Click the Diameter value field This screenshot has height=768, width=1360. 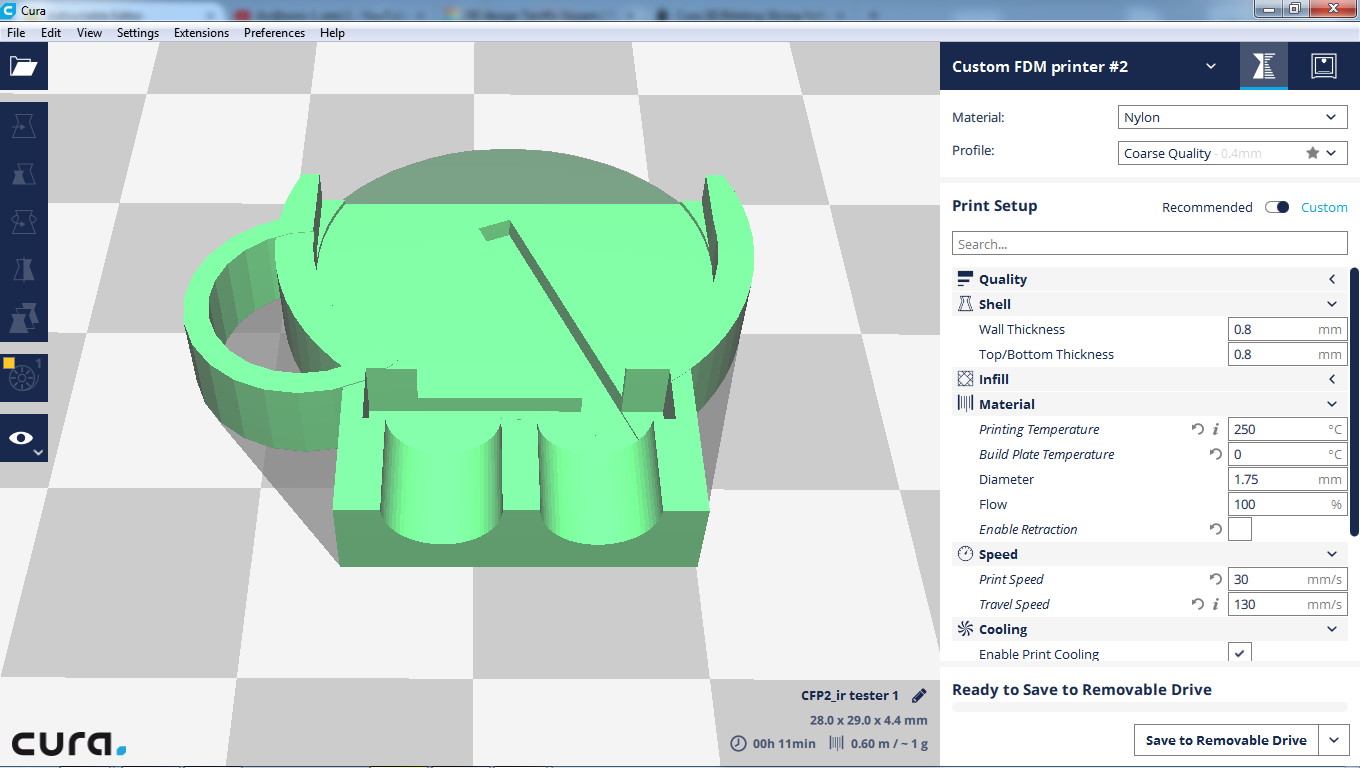pos(1287,479)
